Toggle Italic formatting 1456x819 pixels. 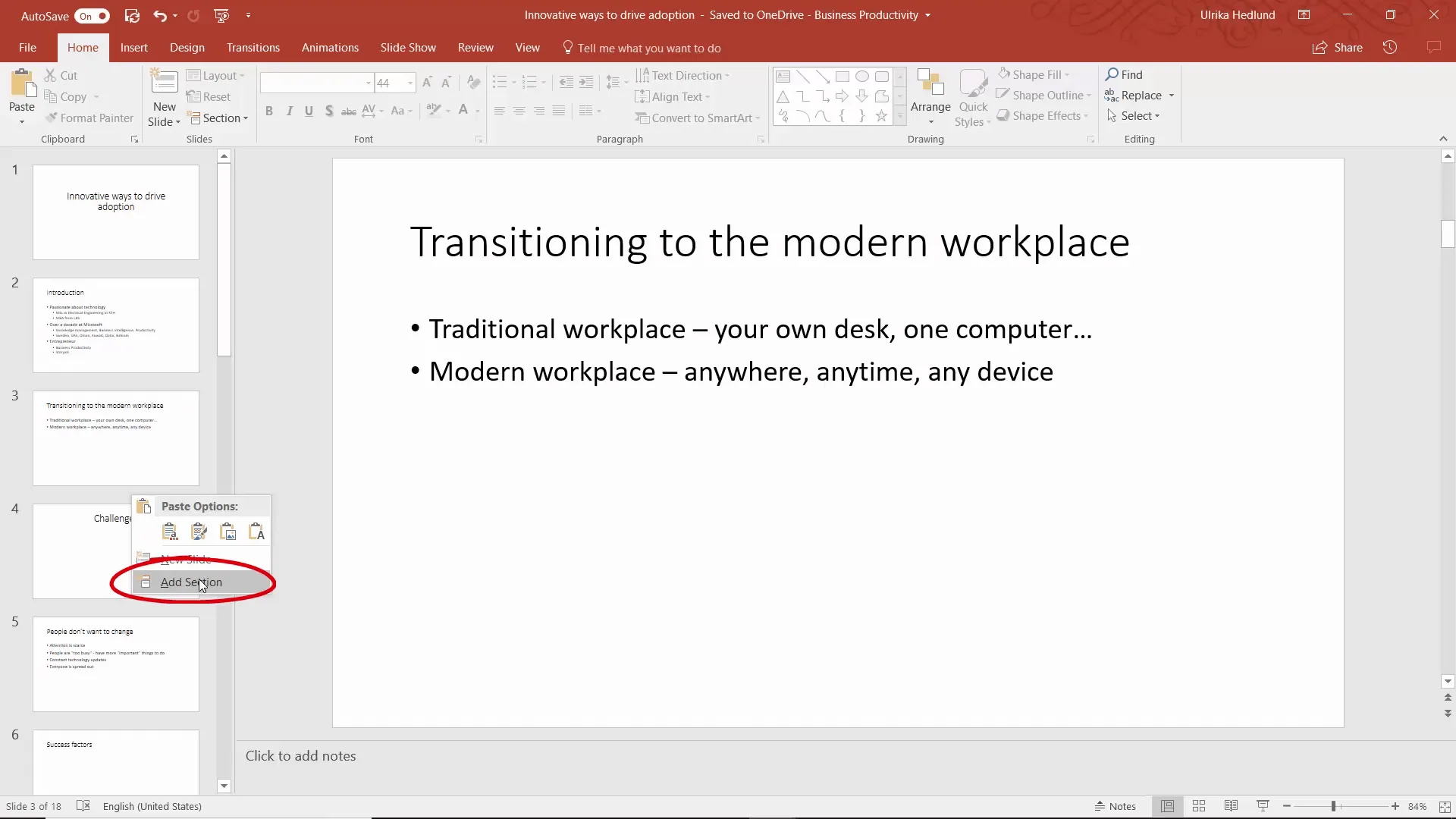point(289,111)
